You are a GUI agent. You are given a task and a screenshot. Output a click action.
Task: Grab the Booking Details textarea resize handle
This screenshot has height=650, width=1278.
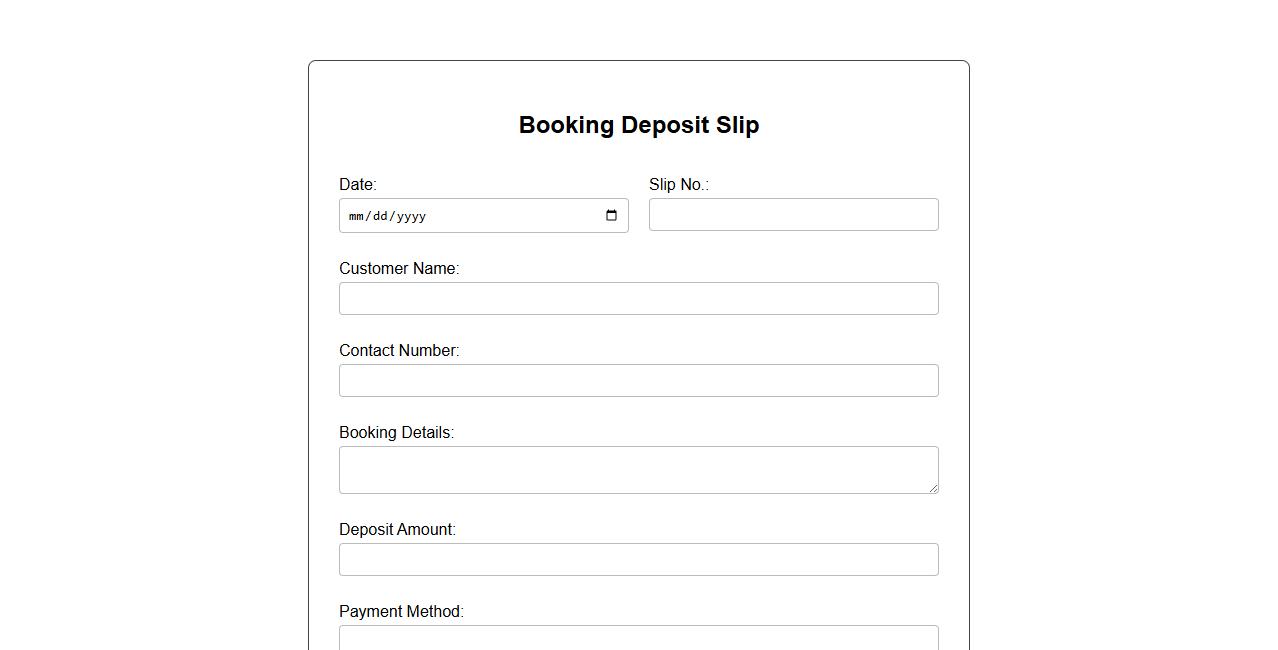[x=933, y=488]
